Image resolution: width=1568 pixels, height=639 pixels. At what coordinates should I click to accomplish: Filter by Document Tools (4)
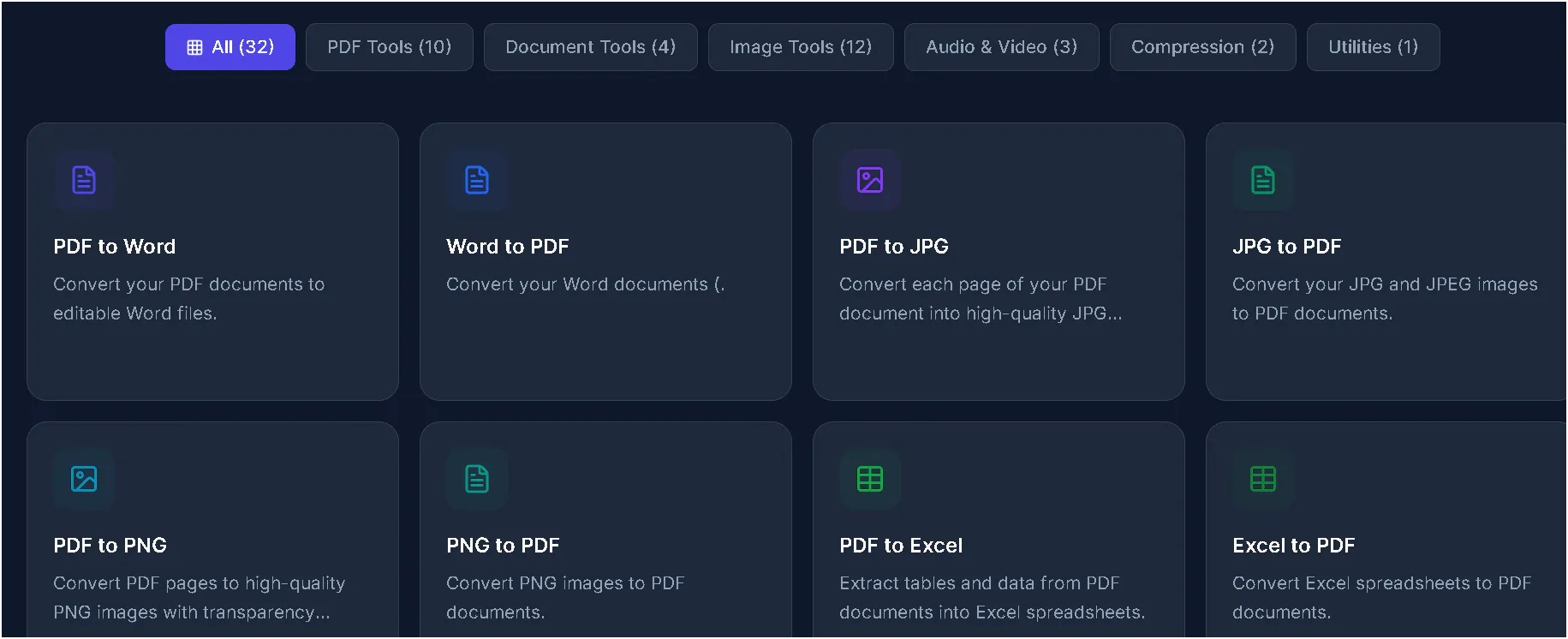(591, 47)
